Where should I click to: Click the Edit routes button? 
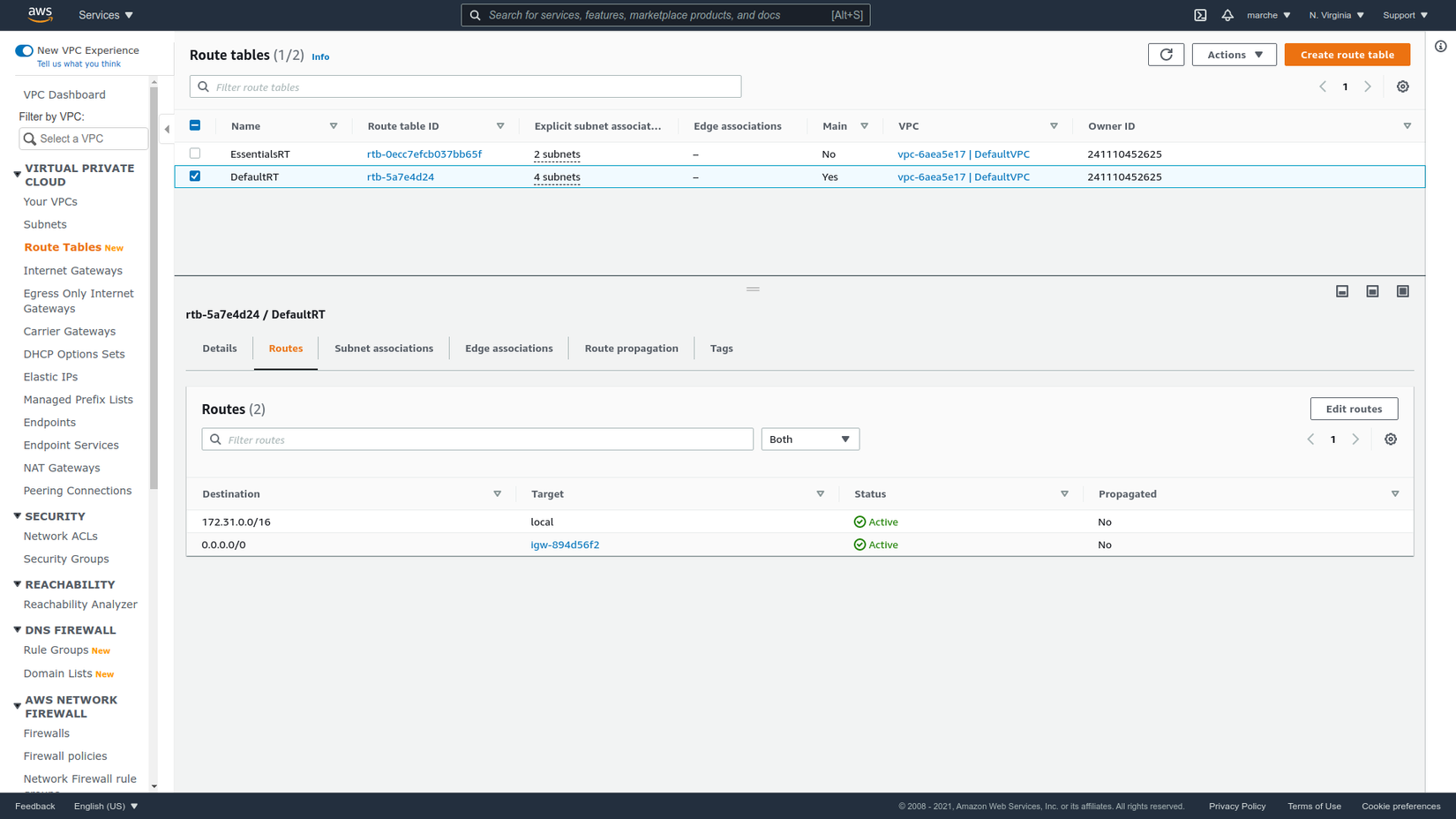click(x=1354, y=409)
